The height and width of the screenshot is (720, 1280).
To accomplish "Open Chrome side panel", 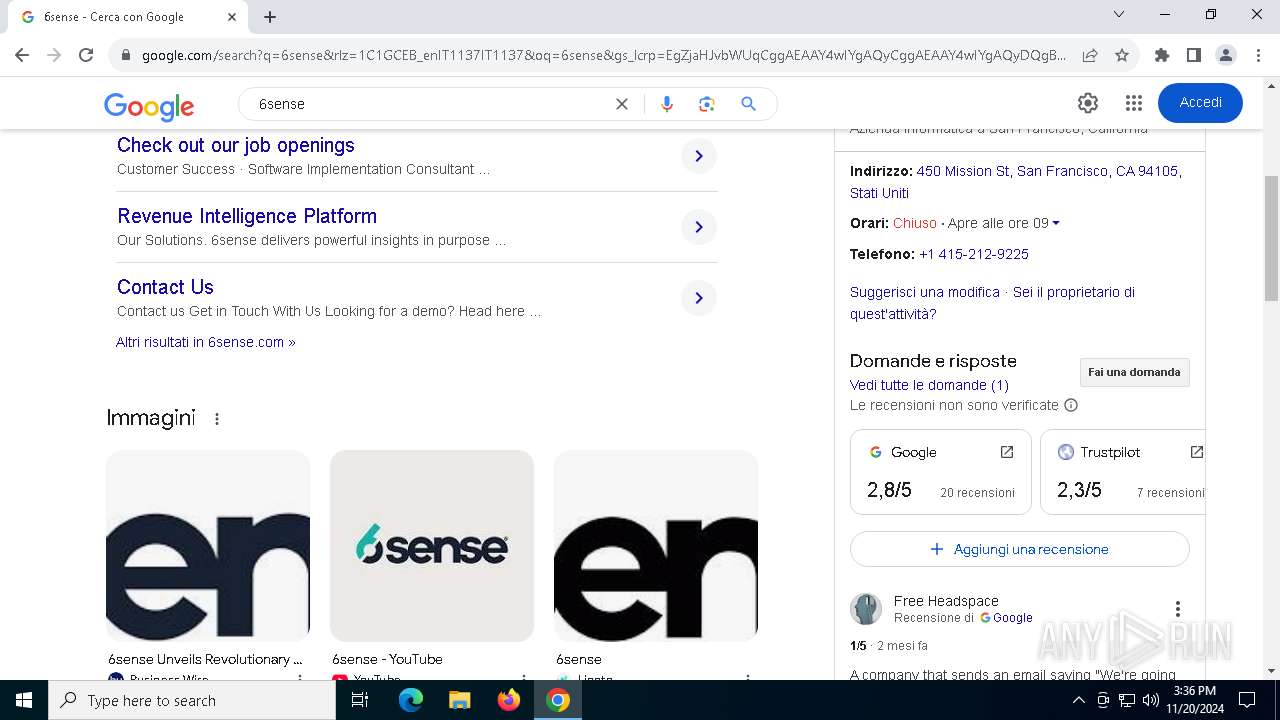I will (1193, 55).
